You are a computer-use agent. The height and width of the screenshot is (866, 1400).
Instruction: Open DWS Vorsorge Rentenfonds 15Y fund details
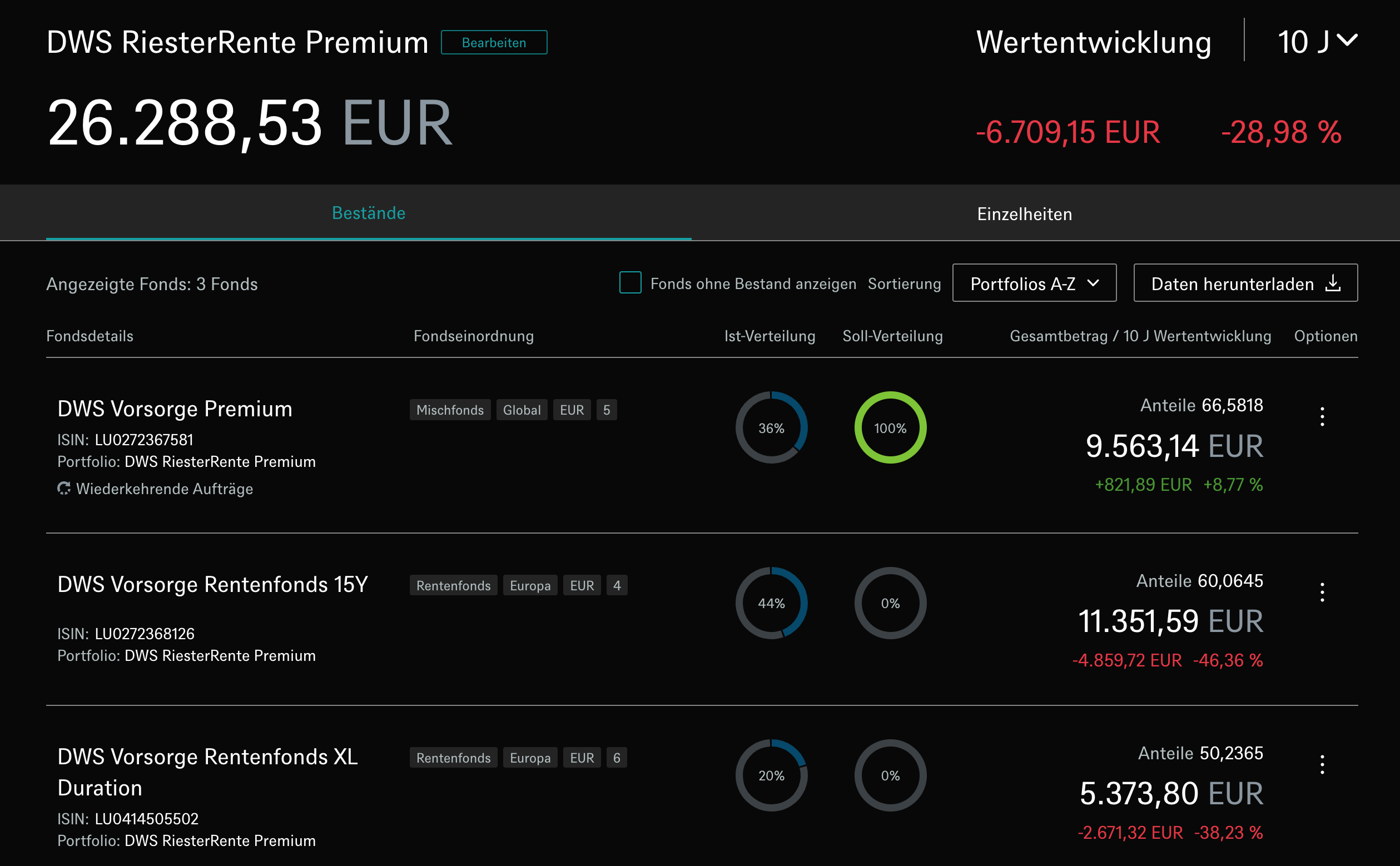(212, 584)
